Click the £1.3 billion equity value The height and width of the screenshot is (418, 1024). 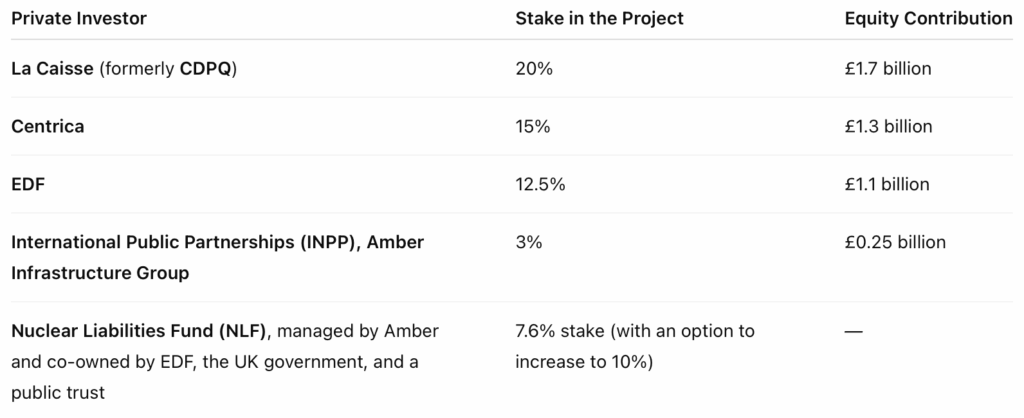[888, 127]
